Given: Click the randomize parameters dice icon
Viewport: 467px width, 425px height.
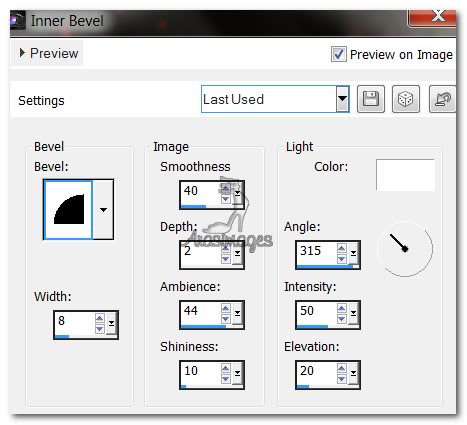Looking at the screenshot, I should [x=406, y=99].
